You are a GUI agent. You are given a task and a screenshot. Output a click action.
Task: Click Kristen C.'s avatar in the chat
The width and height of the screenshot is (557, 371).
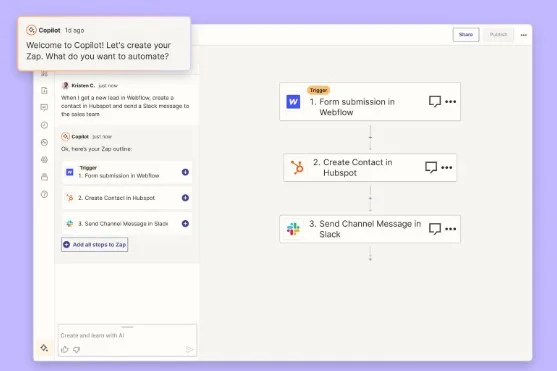pos(65,85)
